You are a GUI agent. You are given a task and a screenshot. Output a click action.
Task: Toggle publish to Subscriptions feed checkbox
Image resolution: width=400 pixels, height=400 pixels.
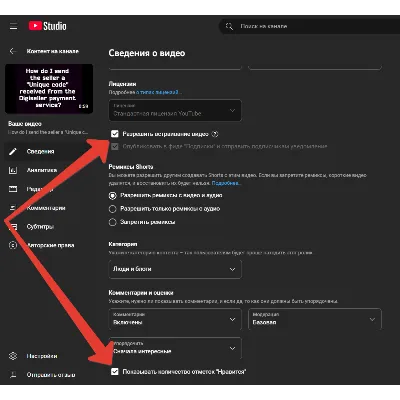[x=115, y=146]
